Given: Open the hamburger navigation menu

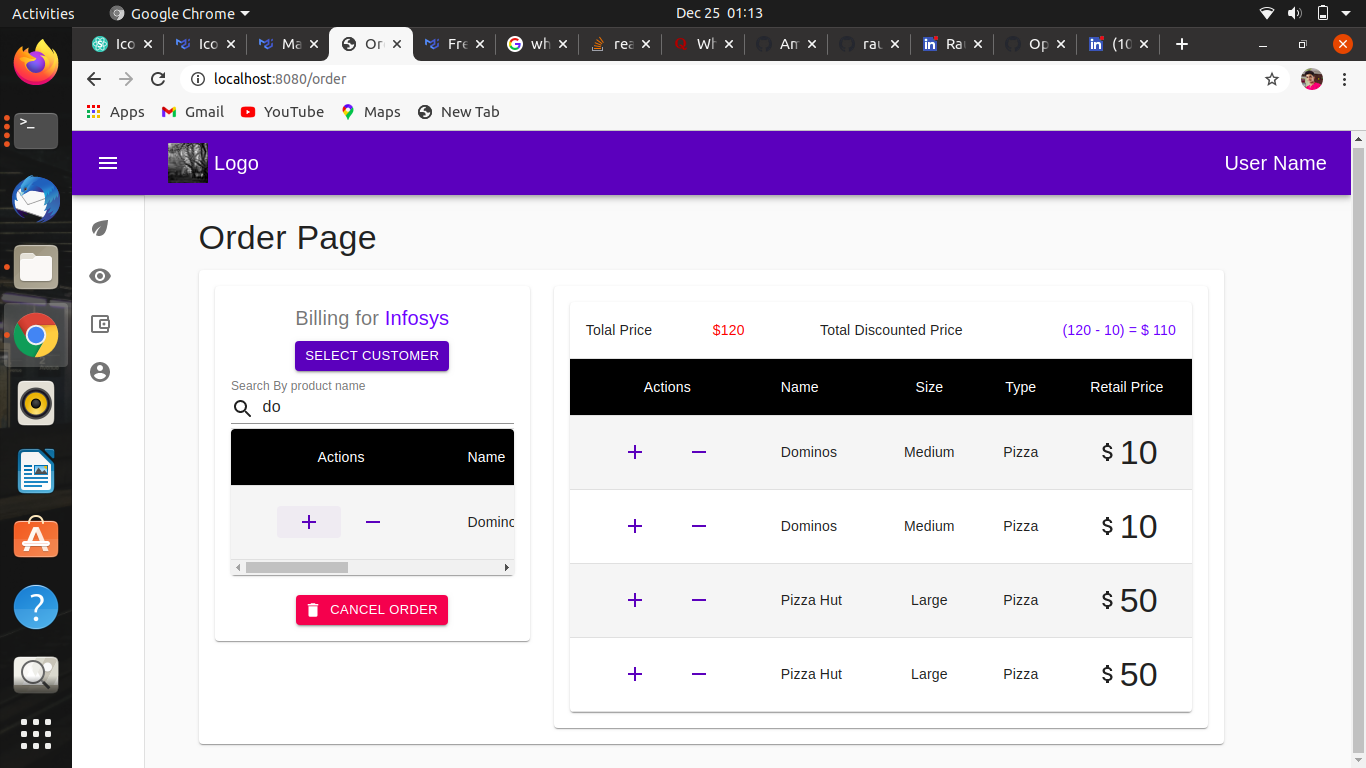Looking at the screenshot, I should click(108, 163).
